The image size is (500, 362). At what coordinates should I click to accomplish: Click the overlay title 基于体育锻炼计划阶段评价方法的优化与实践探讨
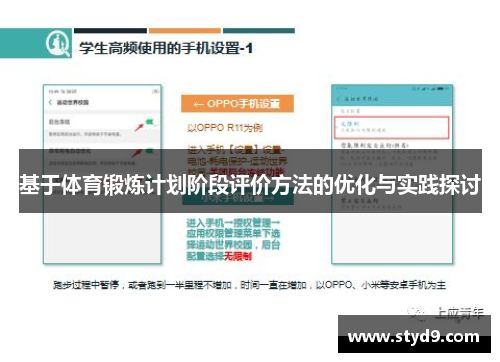[x=250, y=184]
